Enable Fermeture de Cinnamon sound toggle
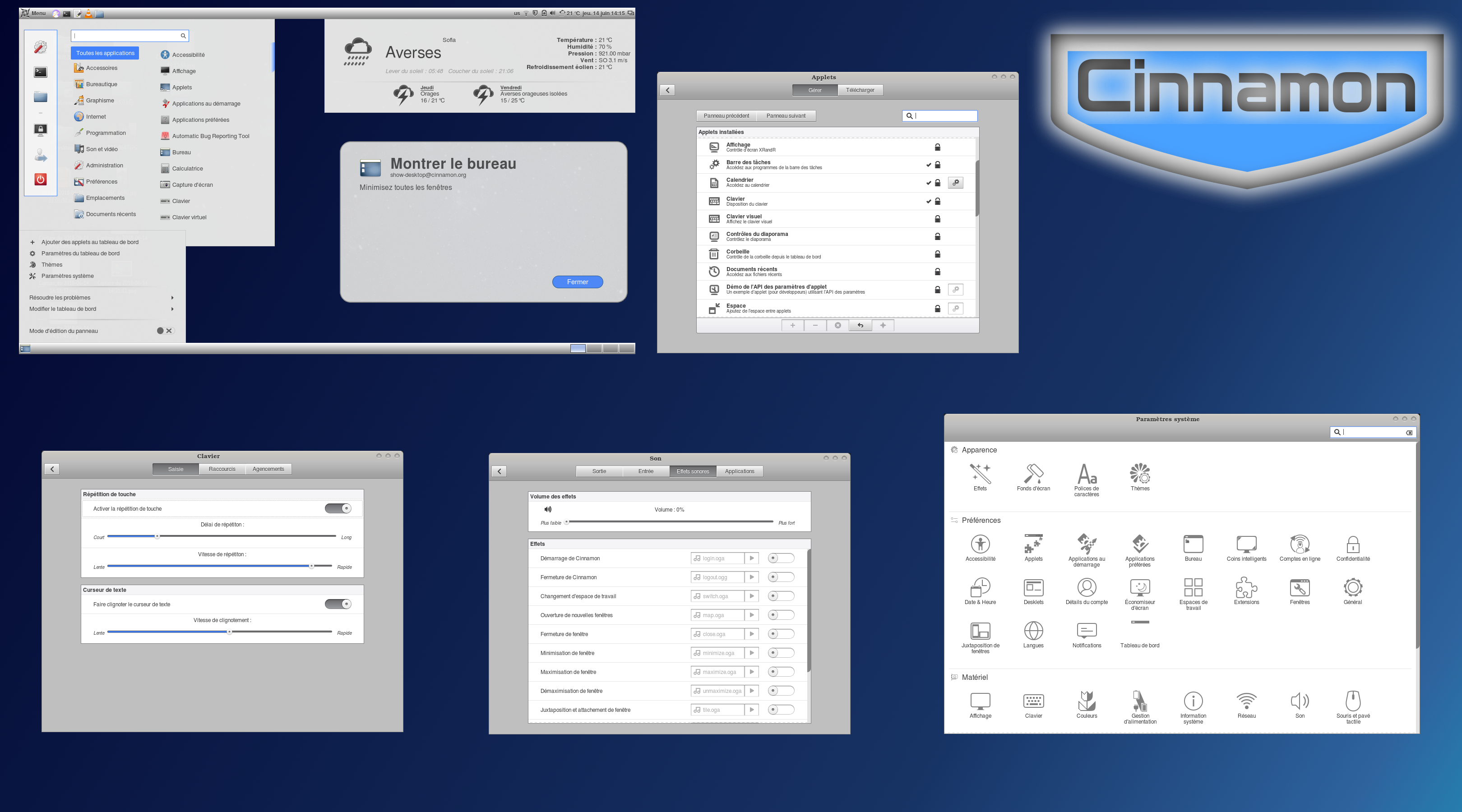 pos(781,577)
